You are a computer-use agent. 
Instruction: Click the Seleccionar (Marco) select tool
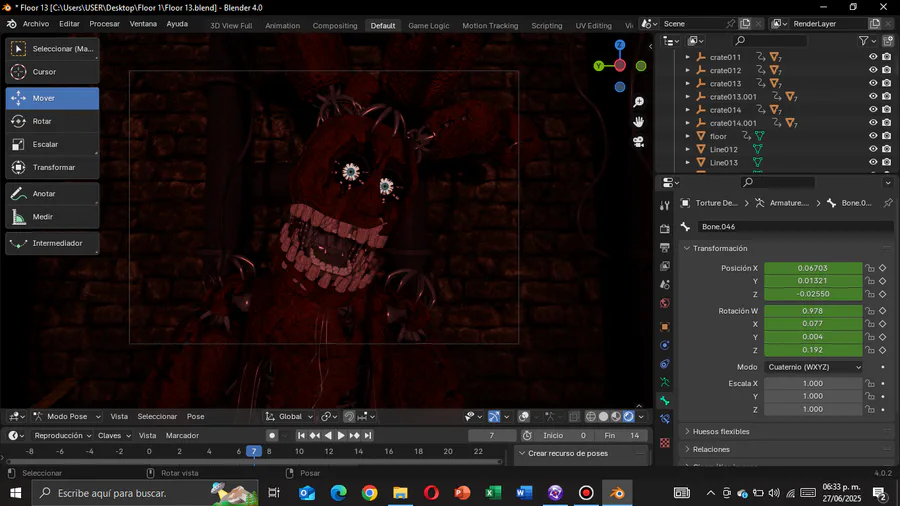pyautogui.click(x=52, y=49)
